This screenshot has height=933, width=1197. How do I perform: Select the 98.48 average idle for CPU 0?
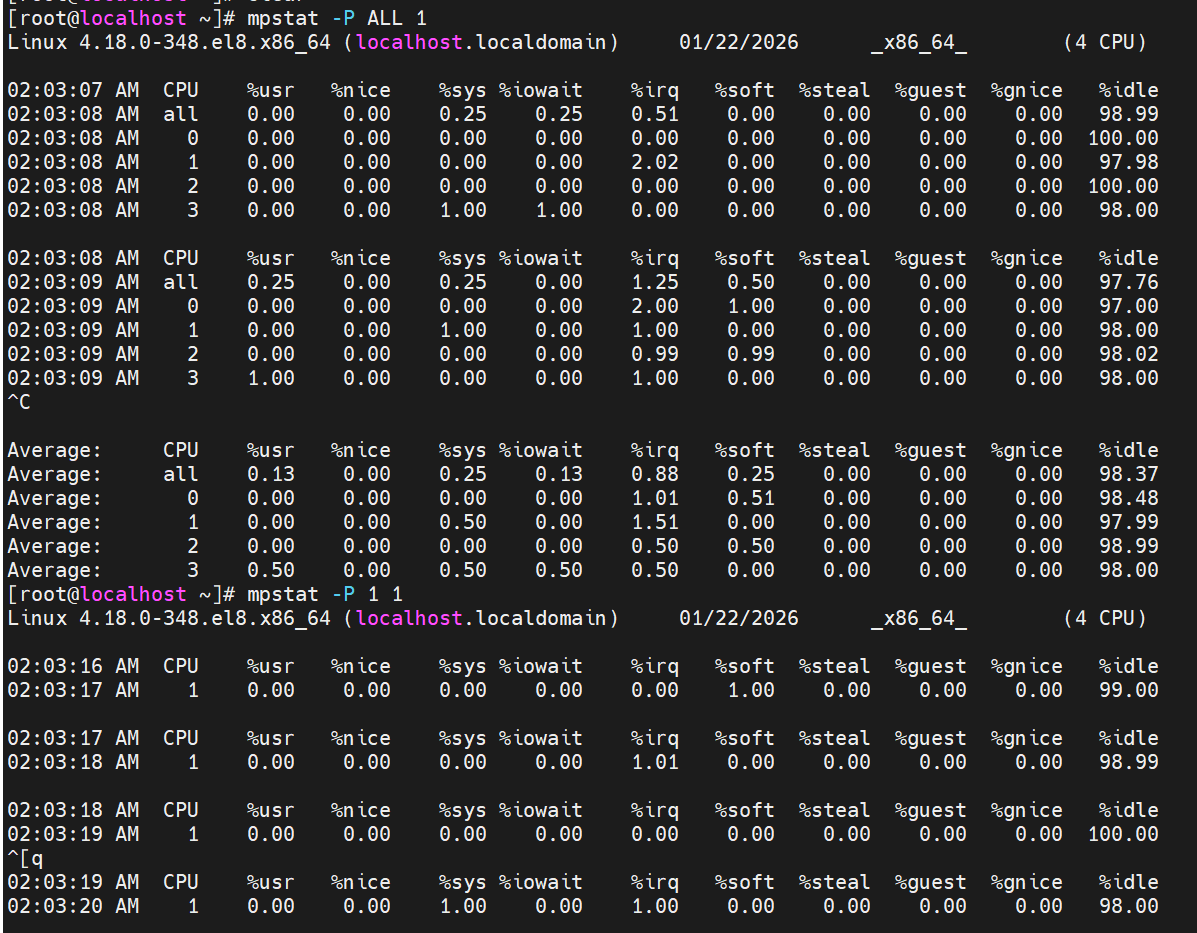coord(1128,498)
